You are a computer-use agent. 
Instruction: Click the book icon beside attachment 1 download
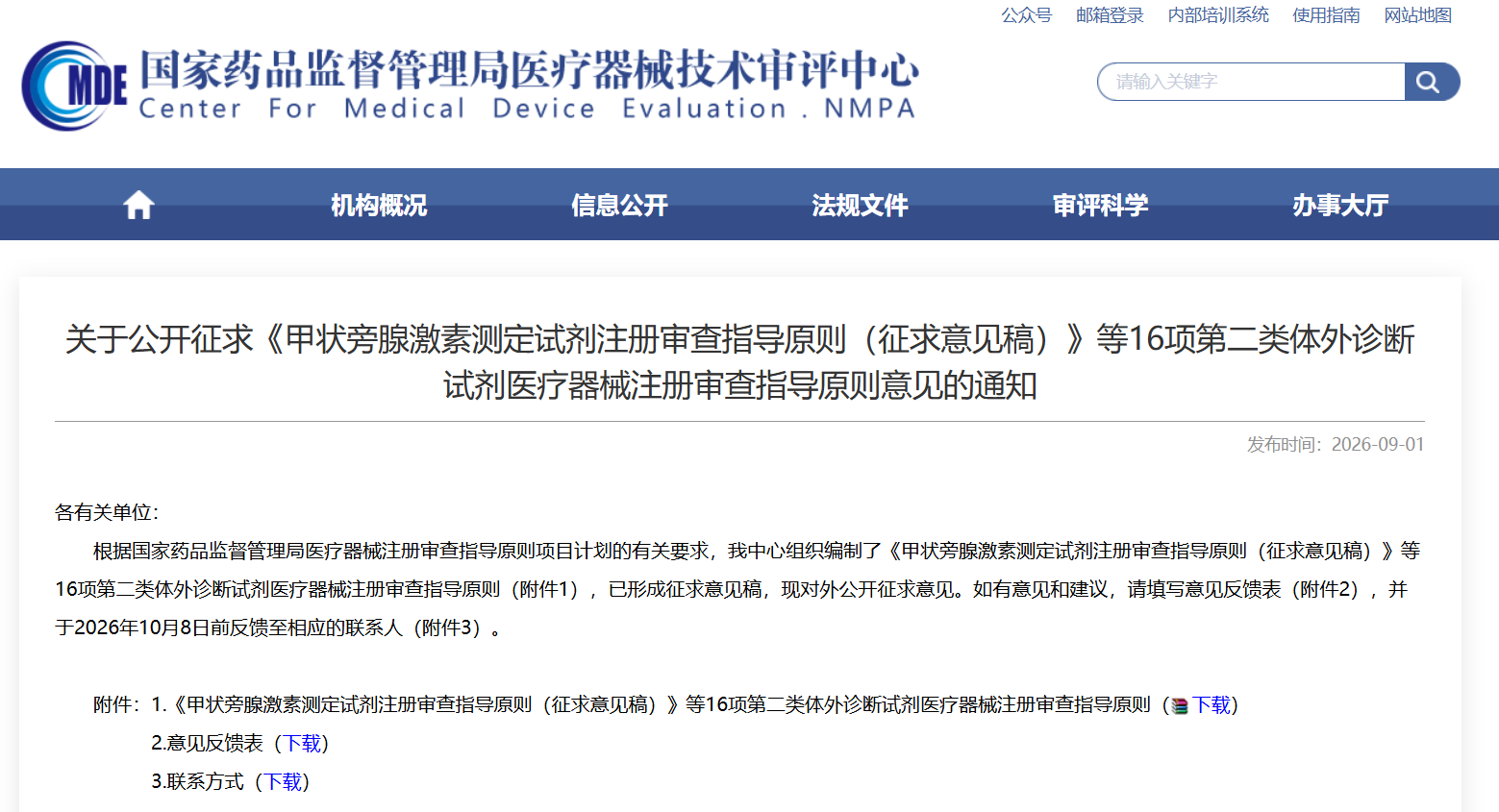[x=1180, y=706]
